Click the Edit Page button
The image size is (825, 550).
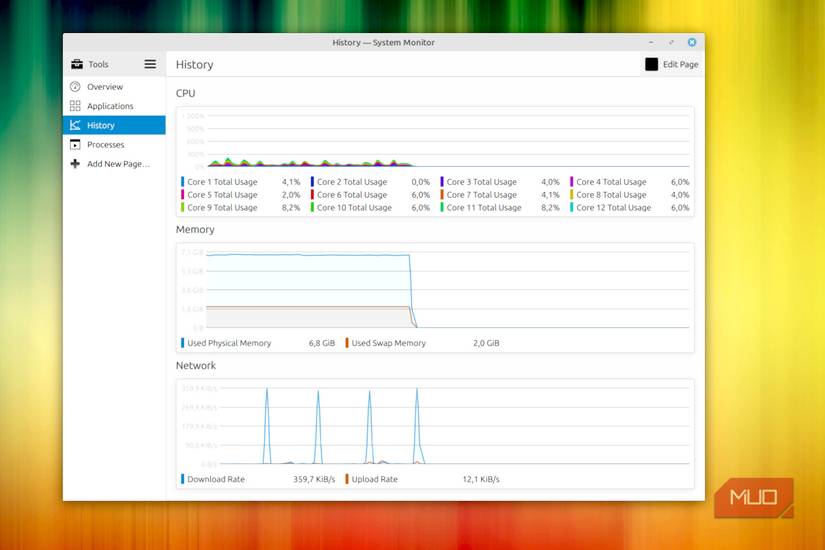click(672, 64)
